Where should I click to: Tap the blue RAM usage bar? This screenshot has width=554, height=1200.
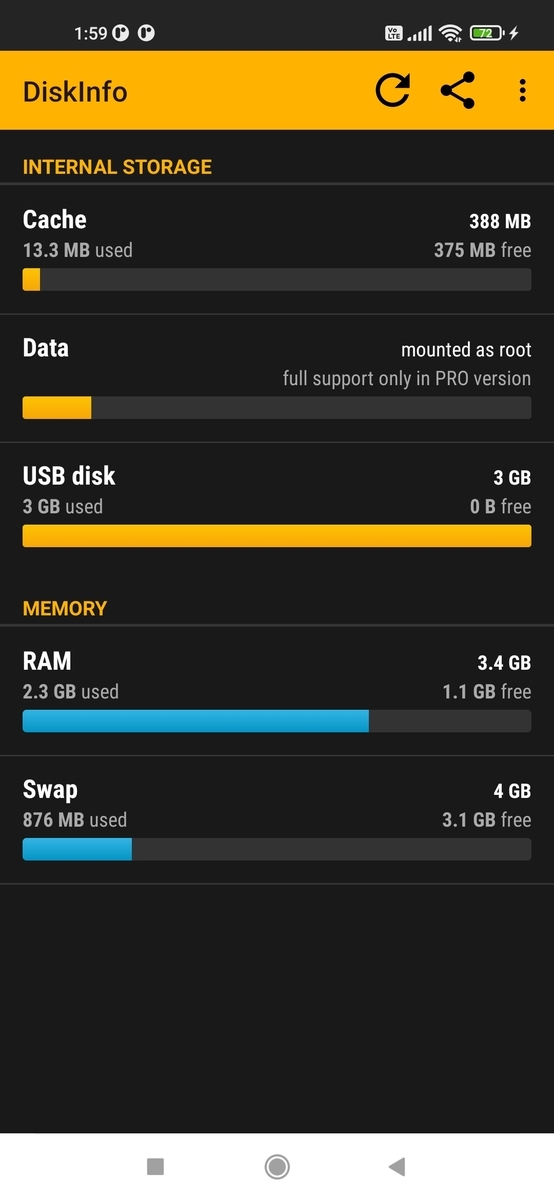(196, 721)
